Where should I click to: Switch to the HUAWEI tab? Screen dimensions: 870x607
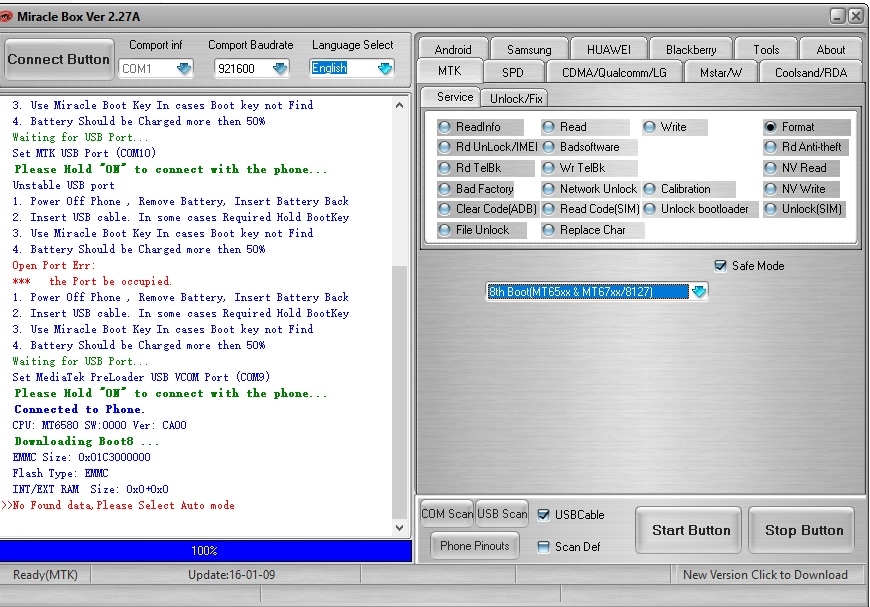[609, 49]
